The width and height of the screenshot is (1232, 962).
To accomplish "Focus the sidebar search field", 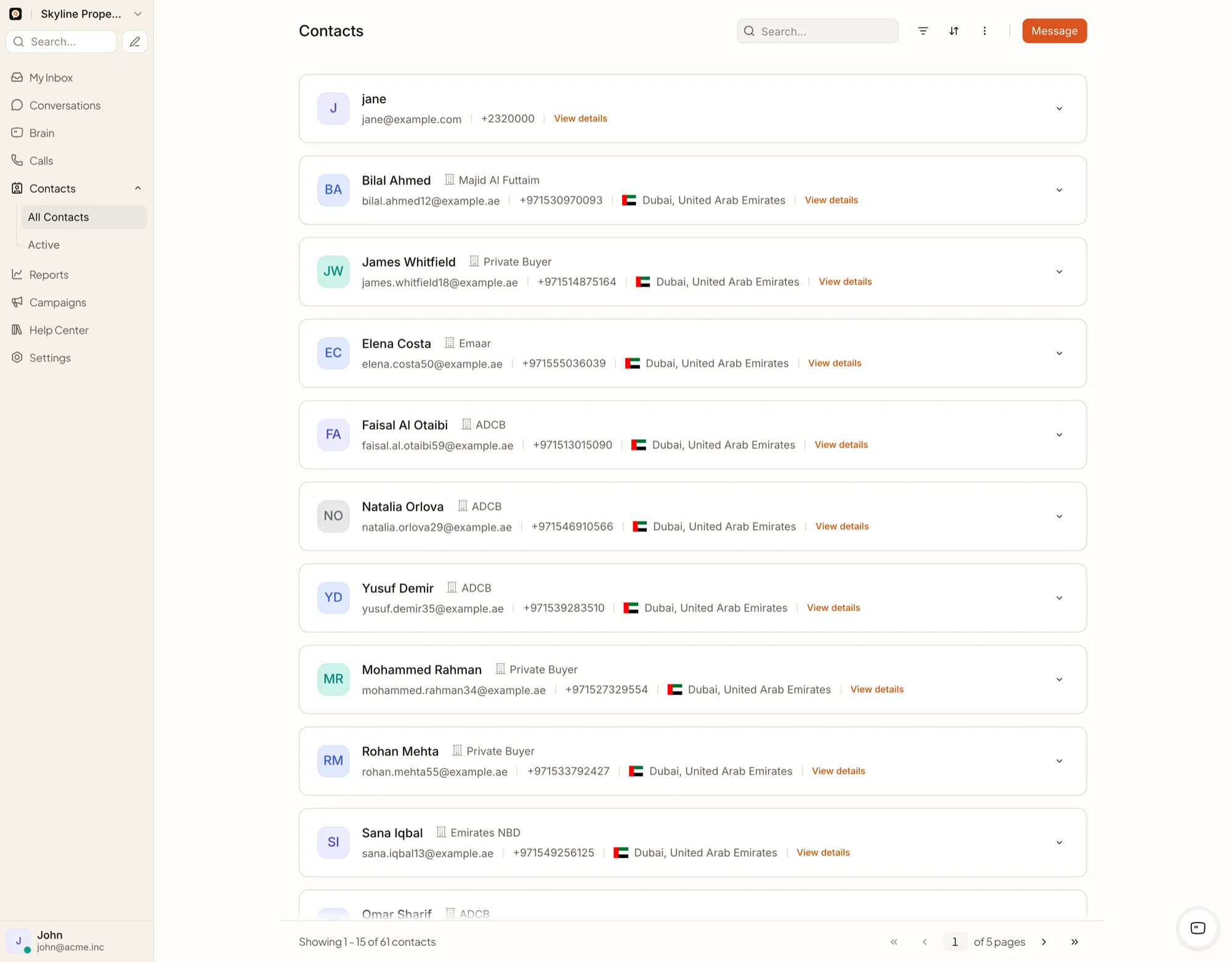I will coord(62,42).
